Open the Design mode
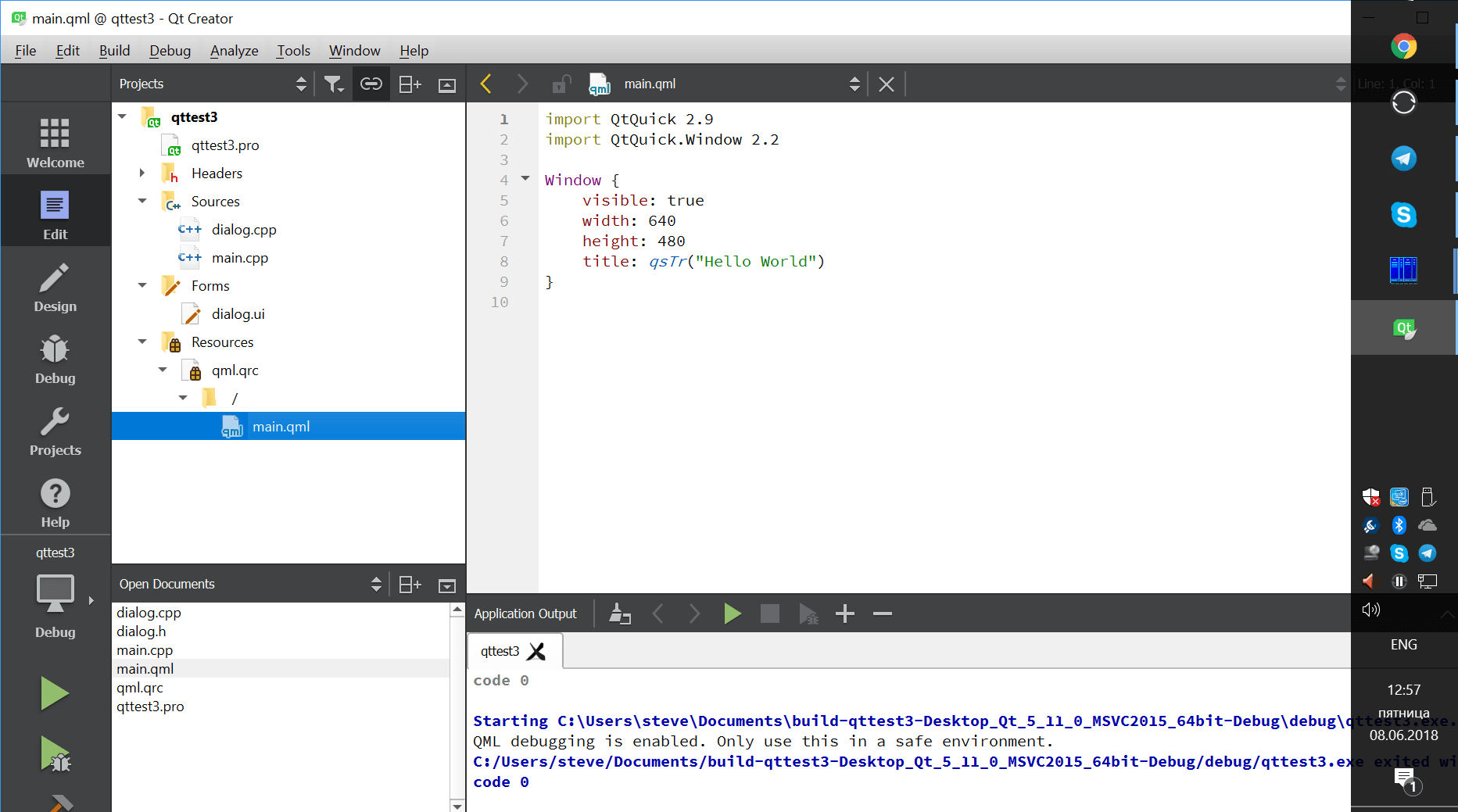Viewport: 1458px width, 812px height. click(55, 288)
